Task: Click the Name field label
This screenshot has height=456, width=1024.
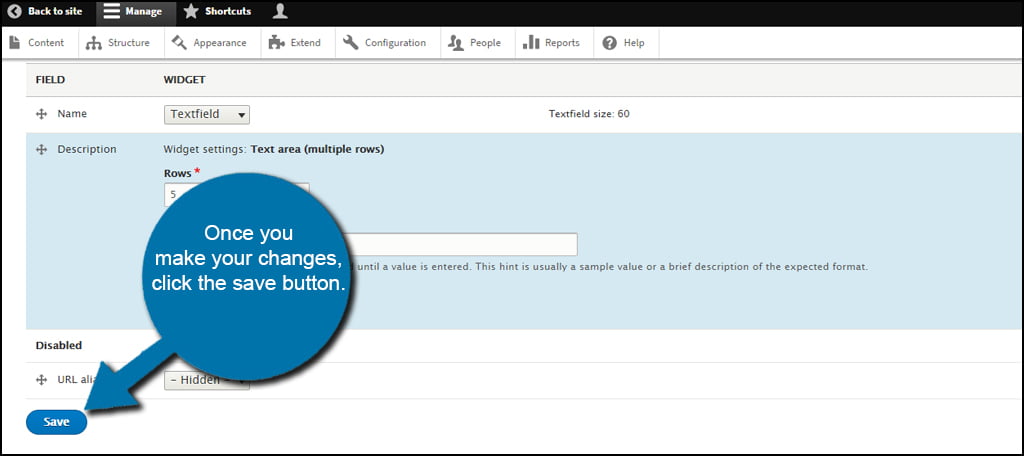Action: coord(72,114)
